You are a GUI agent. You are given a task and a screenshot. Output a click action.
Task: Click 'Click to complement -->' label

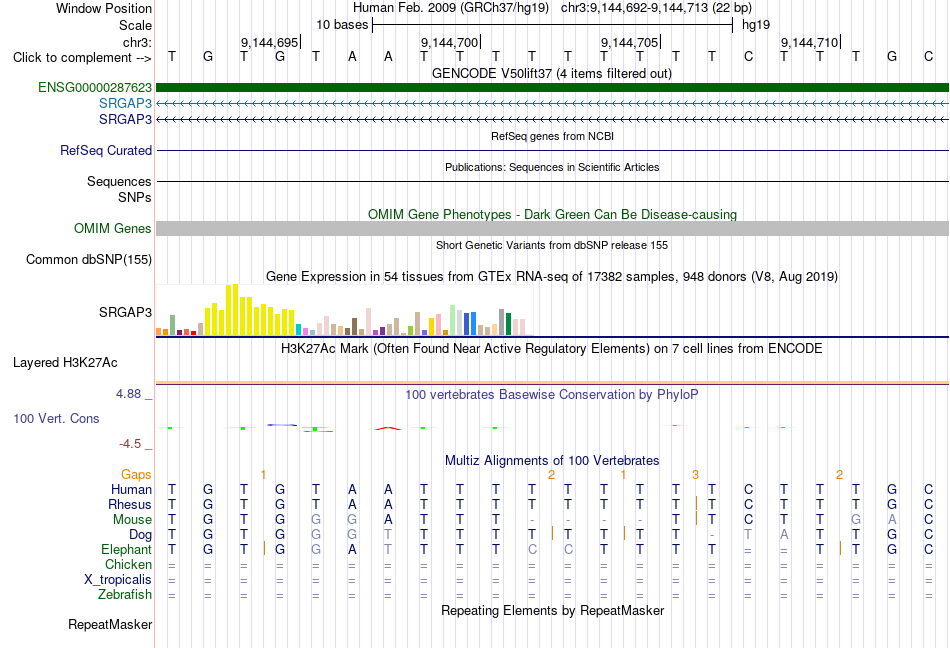pyautogui.click(x=82, y=58)
